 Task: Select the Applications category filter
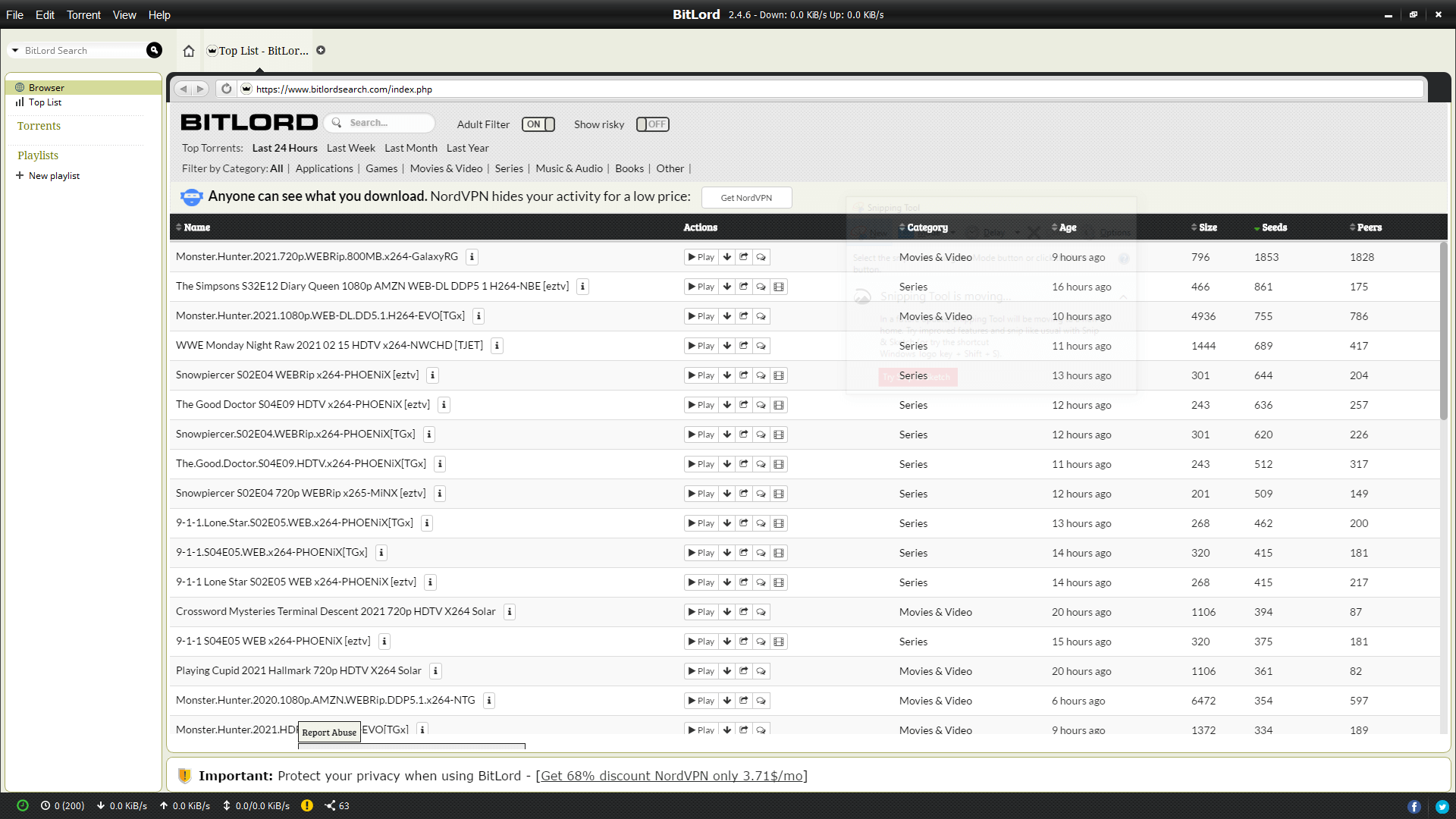(323, 168)
